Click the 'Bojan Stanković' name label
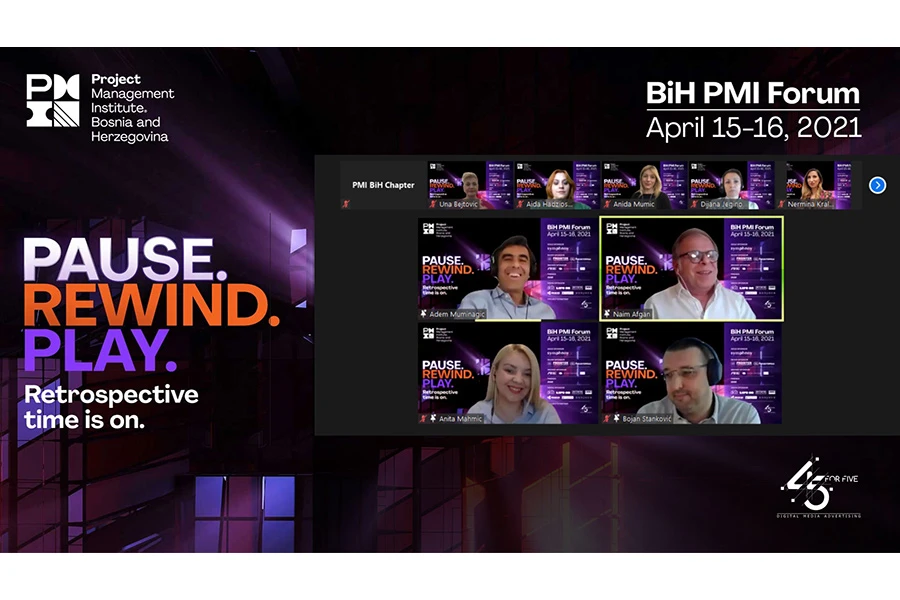 (647, 419)
